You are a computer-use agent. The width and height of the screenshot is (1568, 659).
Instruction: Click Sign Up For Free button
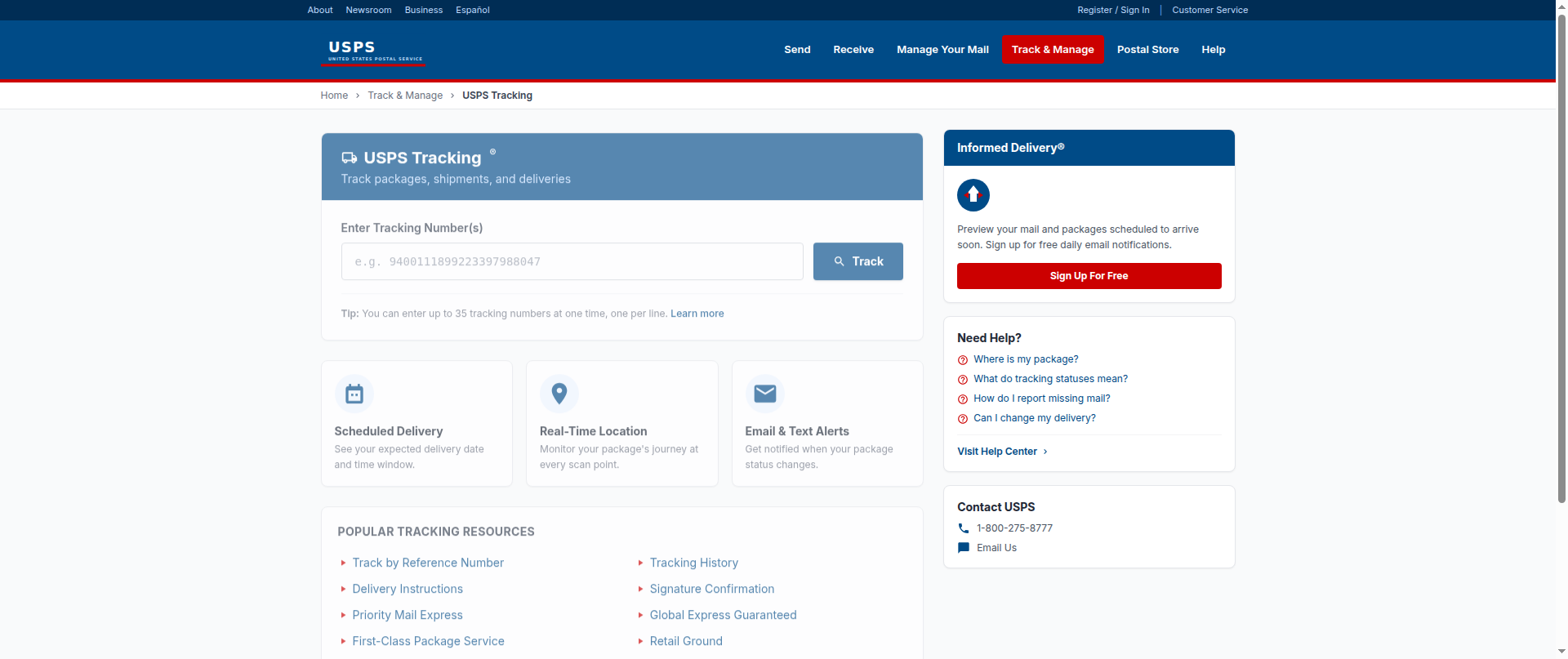point(1089,276)
